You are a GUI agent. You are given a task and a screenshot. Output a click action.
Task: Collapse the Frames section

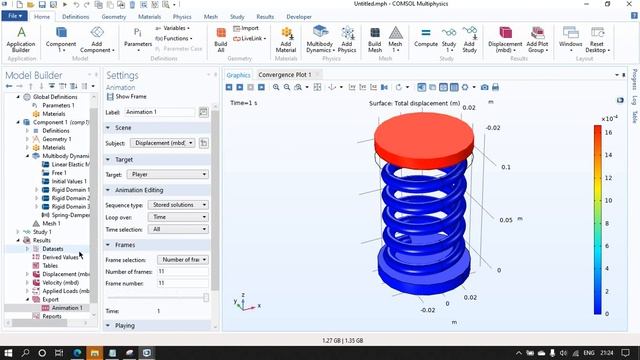[x=108, y=245]
